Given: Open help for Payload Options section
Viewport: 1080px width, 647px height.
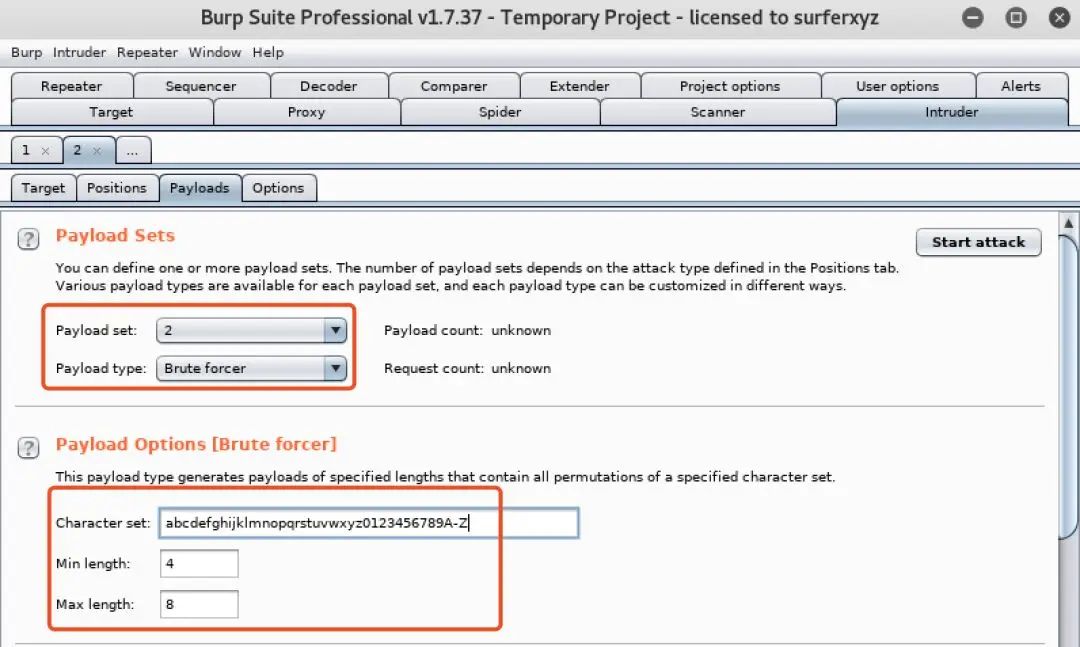Looking at the screenshot, I should 28,448.
